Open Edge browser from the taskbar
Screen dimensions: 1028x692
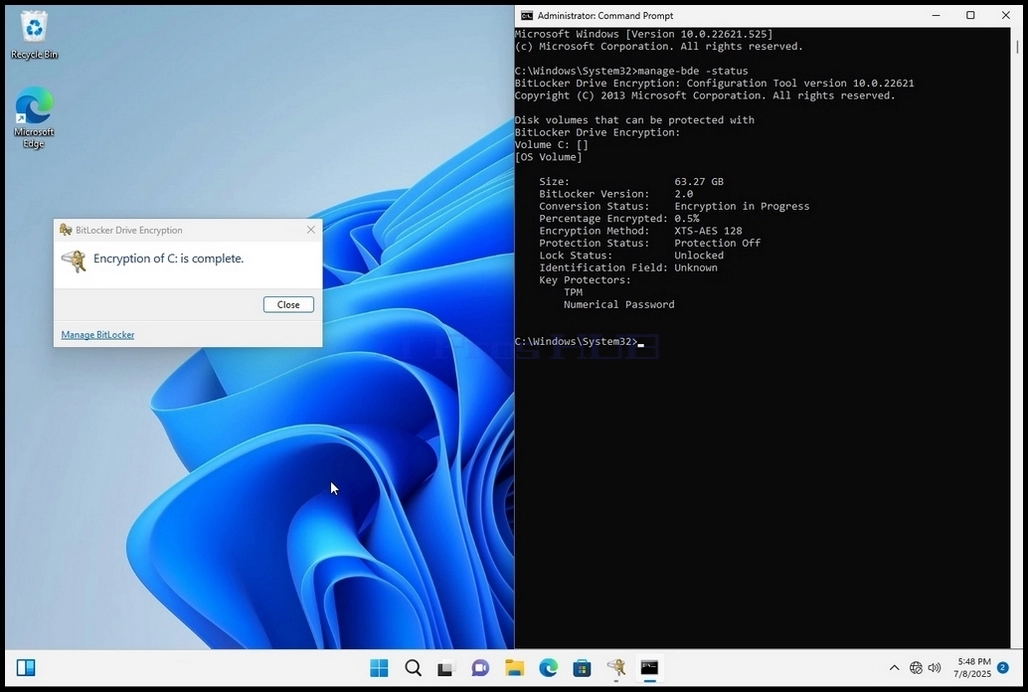point(548,668)
